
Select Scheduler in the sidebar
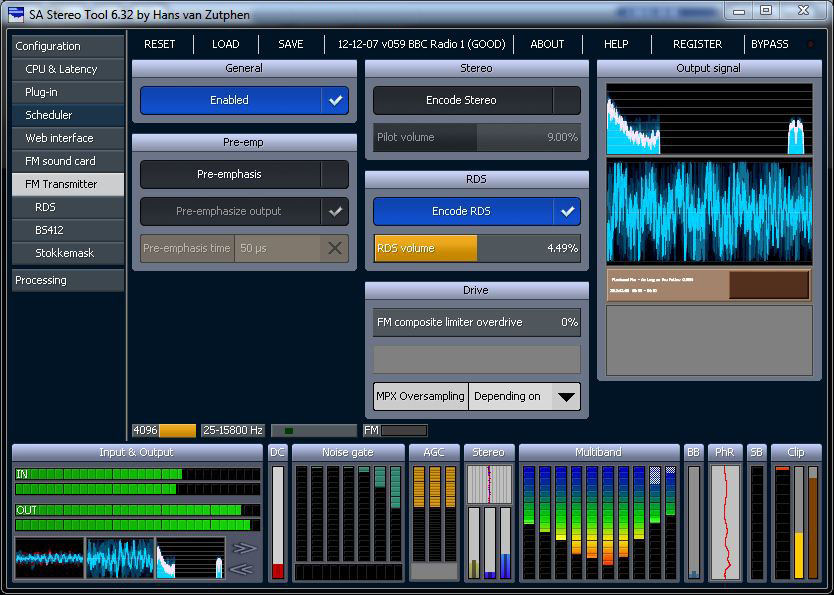pos(68,115)
